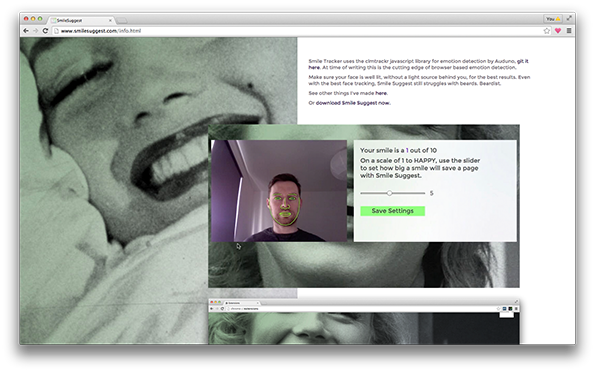Click the 'On a scale of 1 to HAPPY' instructions
Image resolution: width=595 pixels, height=372 pixels.
coord(420,168)
